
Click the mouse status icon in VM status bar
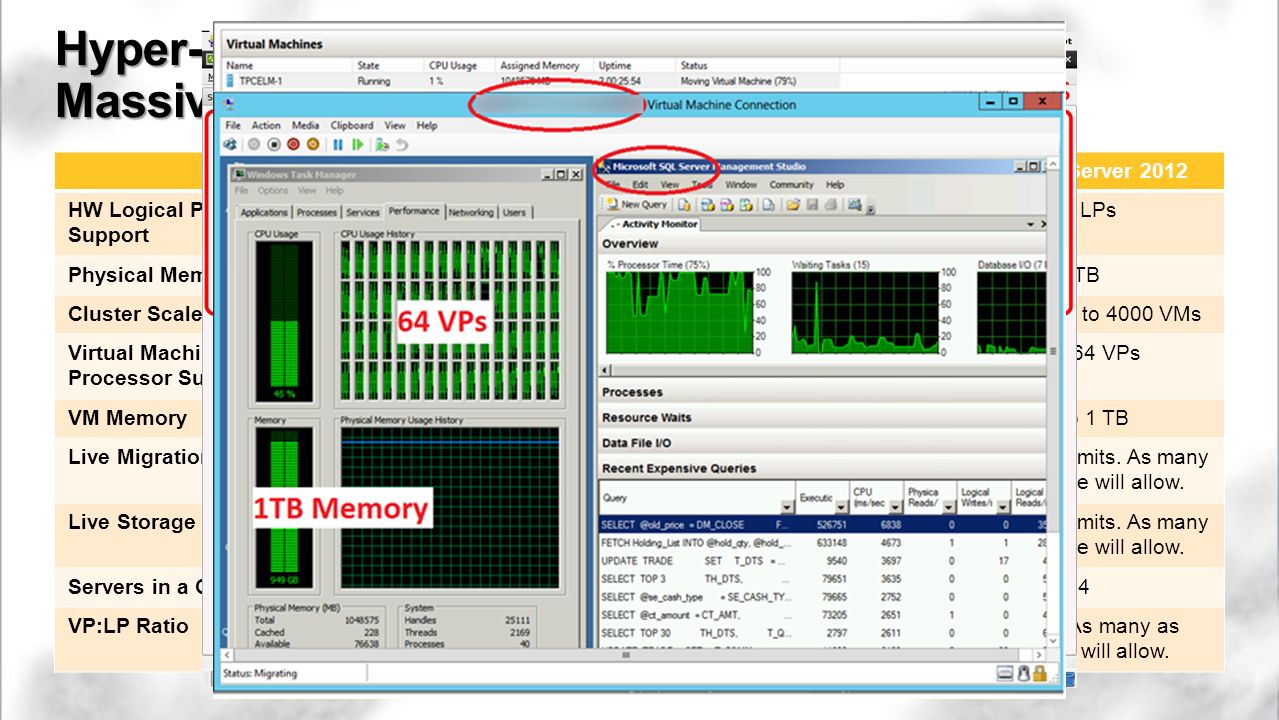pos(1023,674)
